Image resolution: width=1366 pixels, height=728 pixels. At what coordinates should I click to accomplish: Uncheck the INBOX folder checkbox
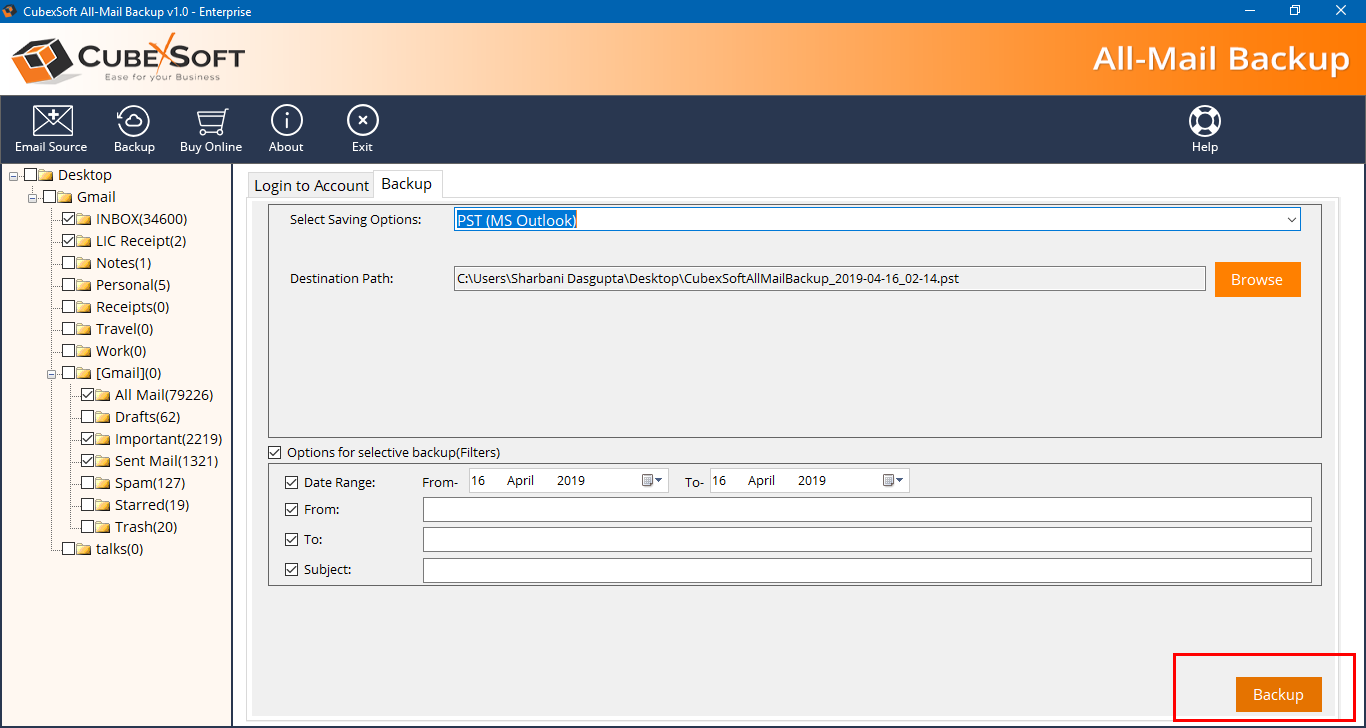(69, 219)
